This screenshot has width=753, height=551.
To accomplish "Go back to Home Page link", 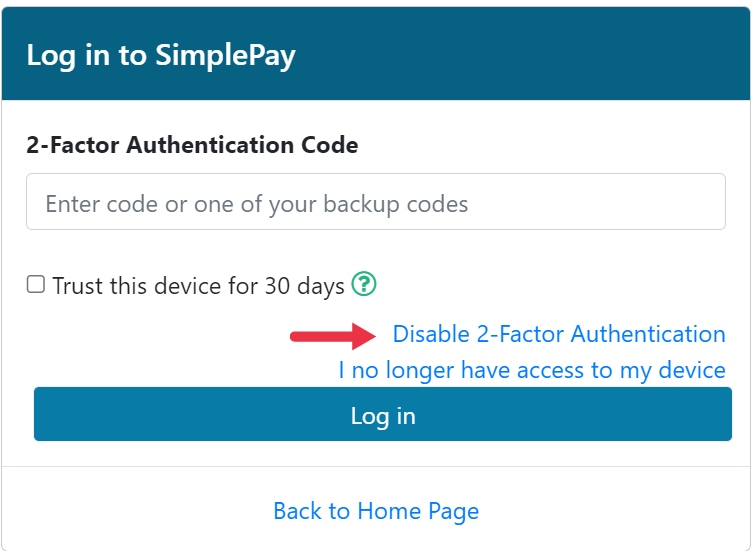I will pos(376,511).
